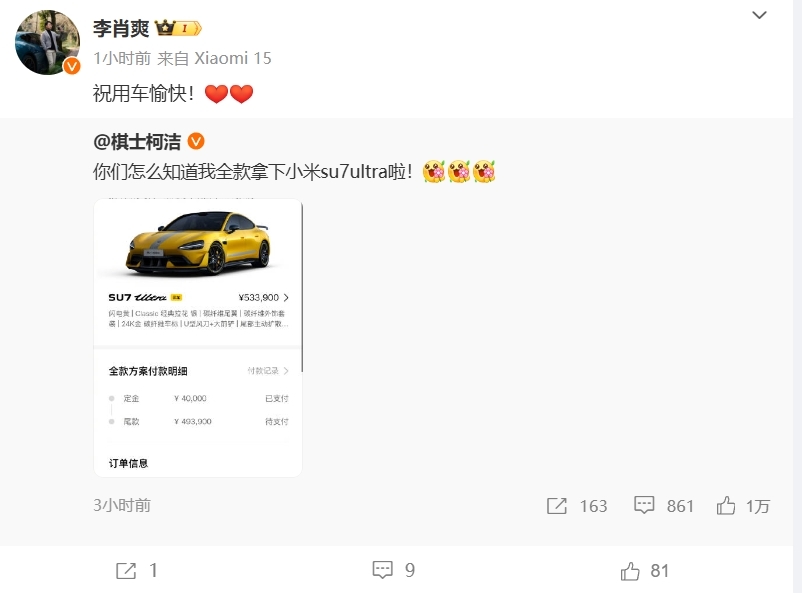The width and height of the screenshot is (802, 593).
Task: Like the original post with 1万 likes
Action: click(x=726, y=506)
